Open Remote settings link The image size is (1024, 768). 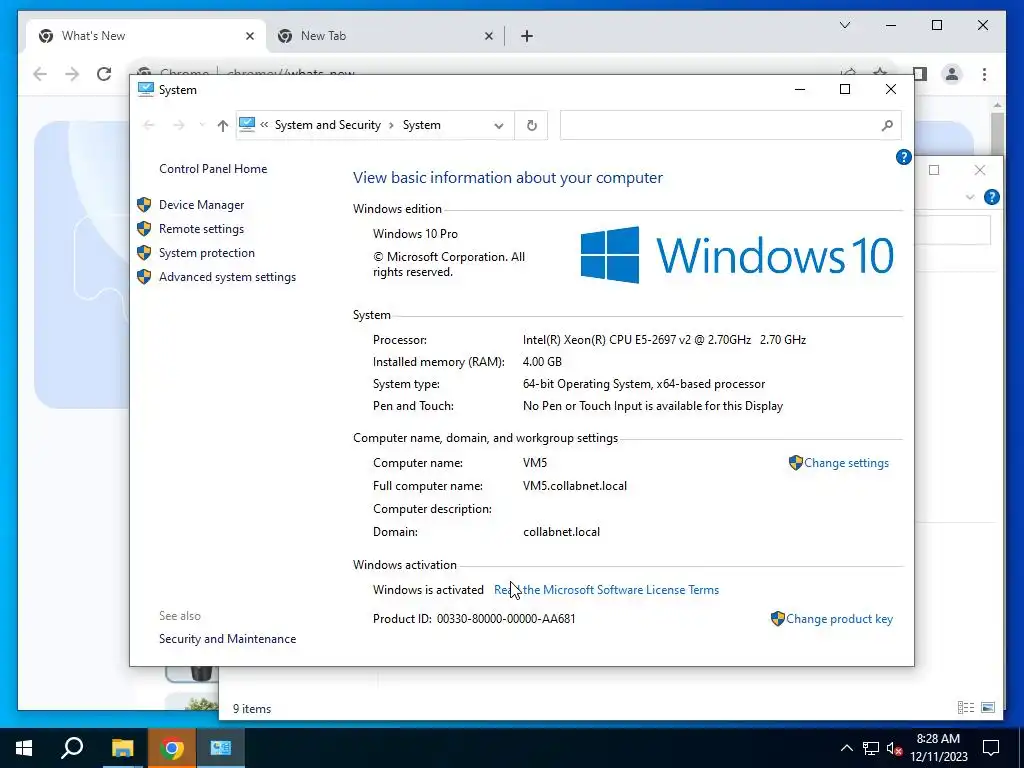pyautogui.click(x=201, y=229)
